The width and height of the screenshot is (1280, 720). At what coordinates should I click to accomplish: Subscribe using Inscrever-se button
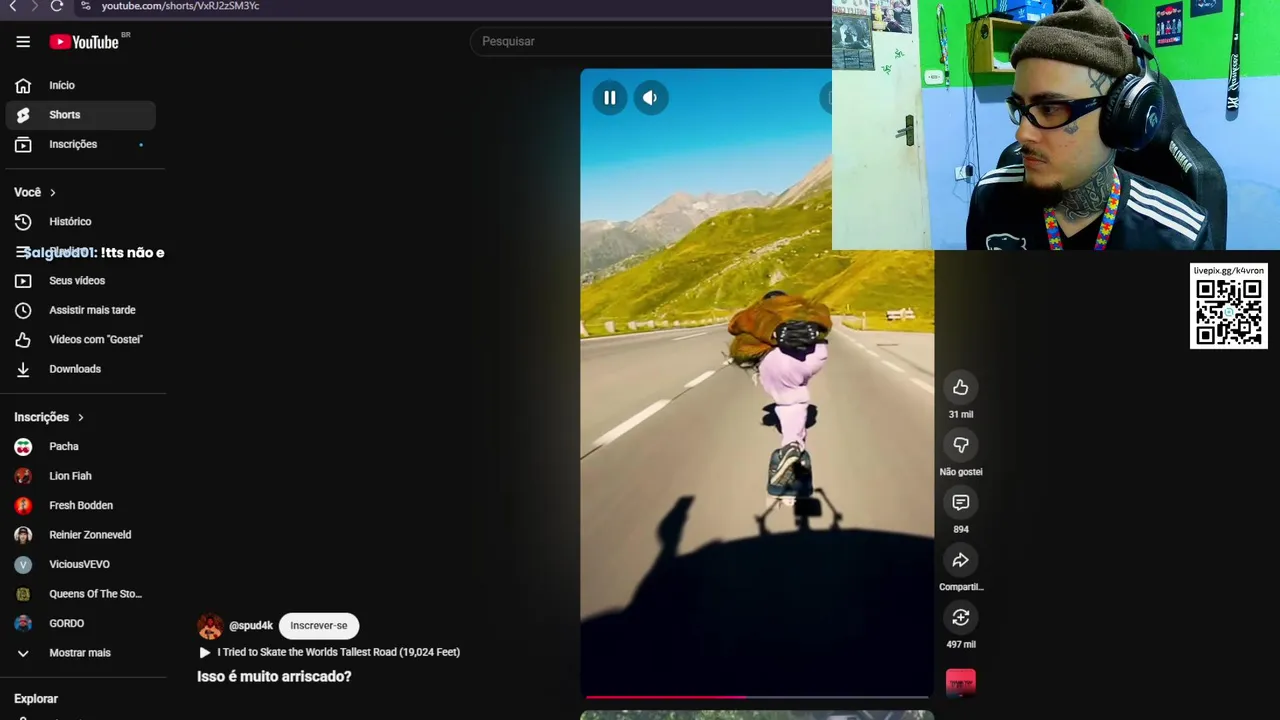click(319, 626)
